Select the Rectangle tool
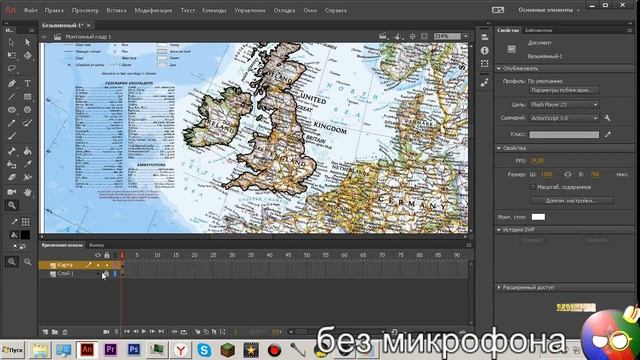Image resolution: width=640 pixels, height=360 pixels. (x=27, y=97)
